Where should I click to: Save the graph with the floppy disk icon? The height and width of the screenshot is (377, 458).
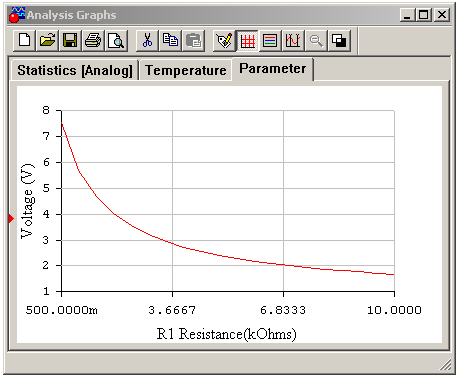[x=70, y=41]
